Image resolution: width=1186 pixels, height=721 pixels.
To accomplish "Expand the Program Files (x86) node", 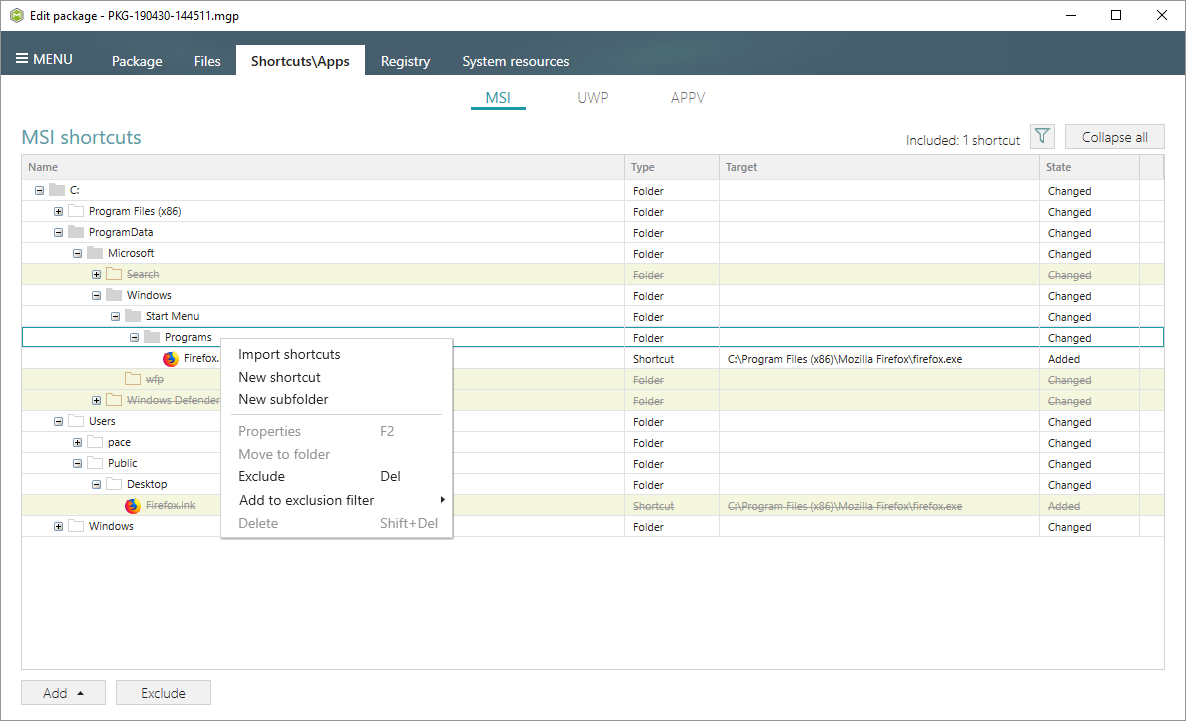I will coord(58,212).
